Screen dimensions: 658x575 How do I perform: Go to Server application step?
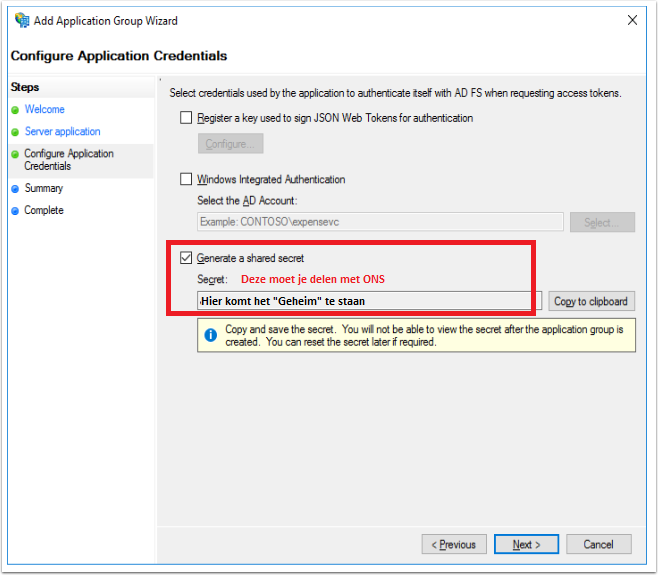[63, 131]
